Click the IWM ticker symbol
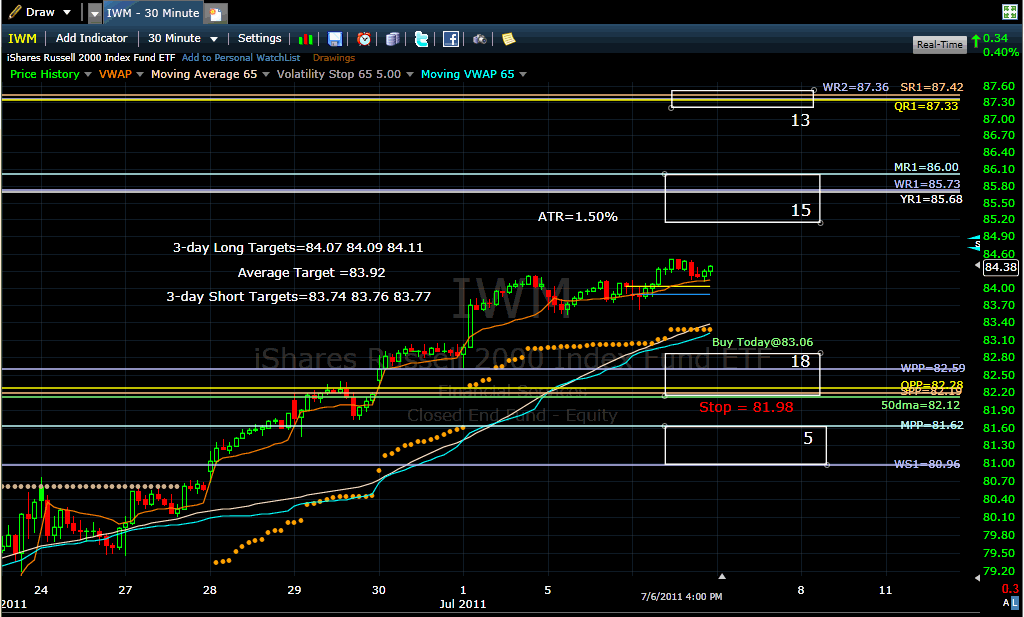 point(22,39)
